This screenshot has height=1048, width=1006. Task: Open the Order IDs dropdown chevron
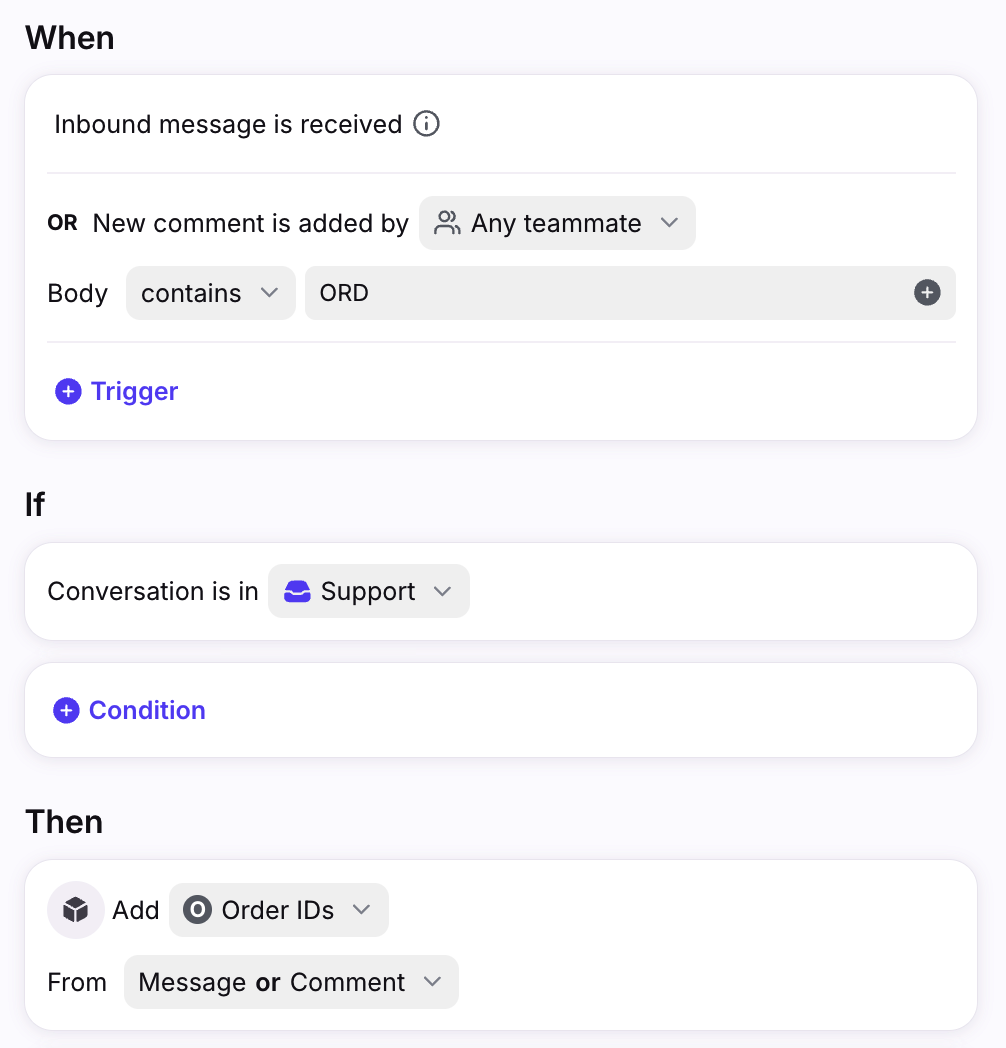[362, 910]
